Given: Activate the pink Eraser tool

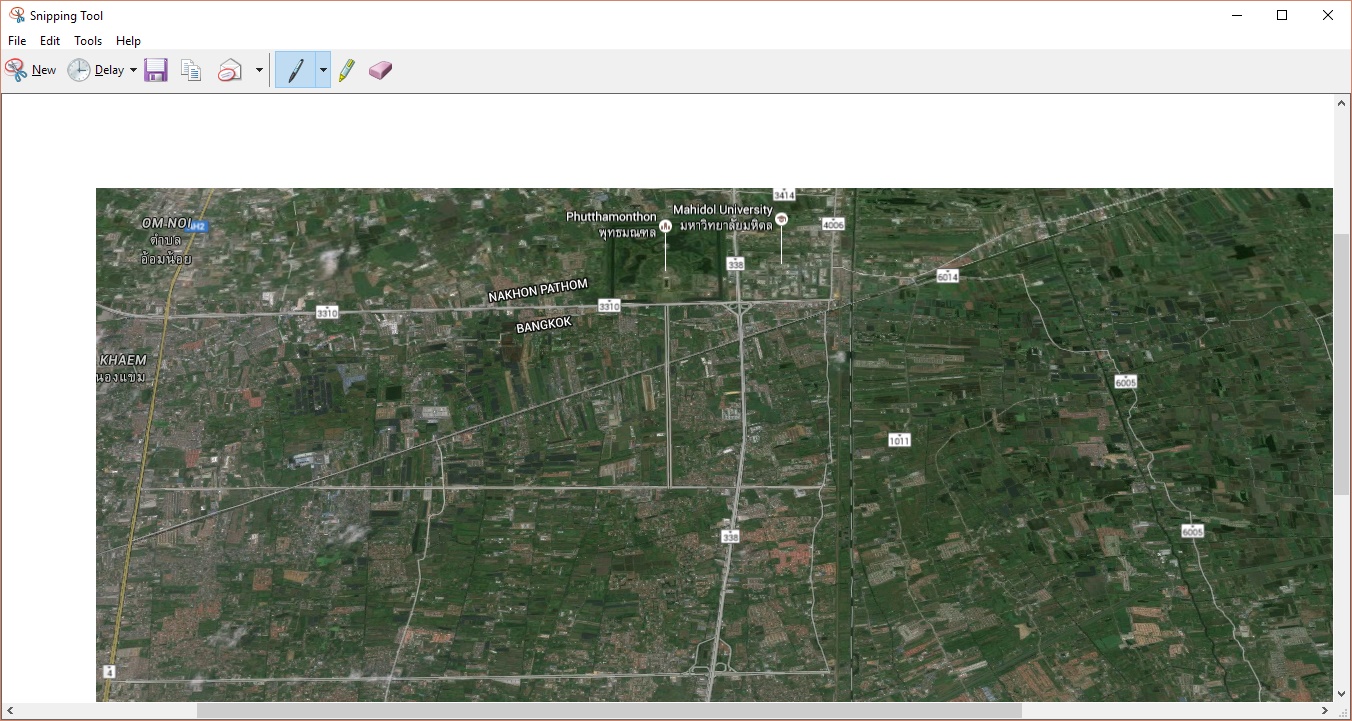Looking at the screenshot, I should click(380, 70).
